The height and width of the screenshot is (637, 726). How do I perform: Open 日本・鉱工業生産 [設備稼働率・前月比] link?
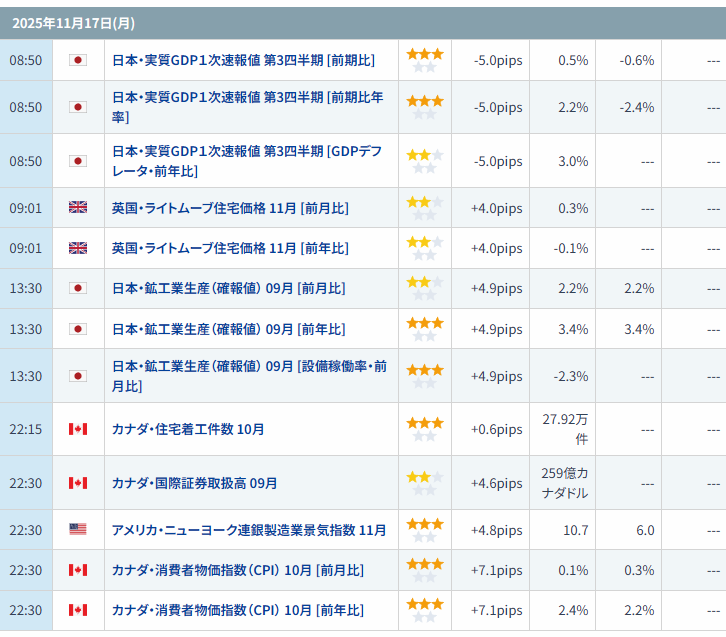pos(248,376)
